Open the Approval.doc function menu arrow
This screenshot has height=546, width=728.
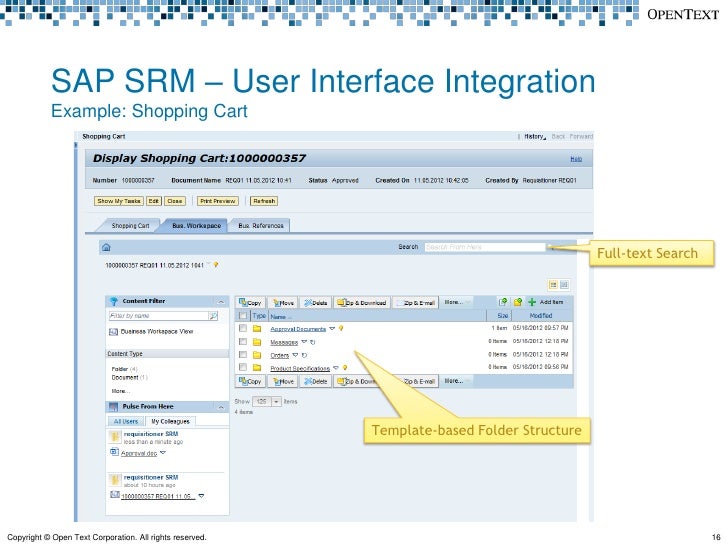click(162, 453)
